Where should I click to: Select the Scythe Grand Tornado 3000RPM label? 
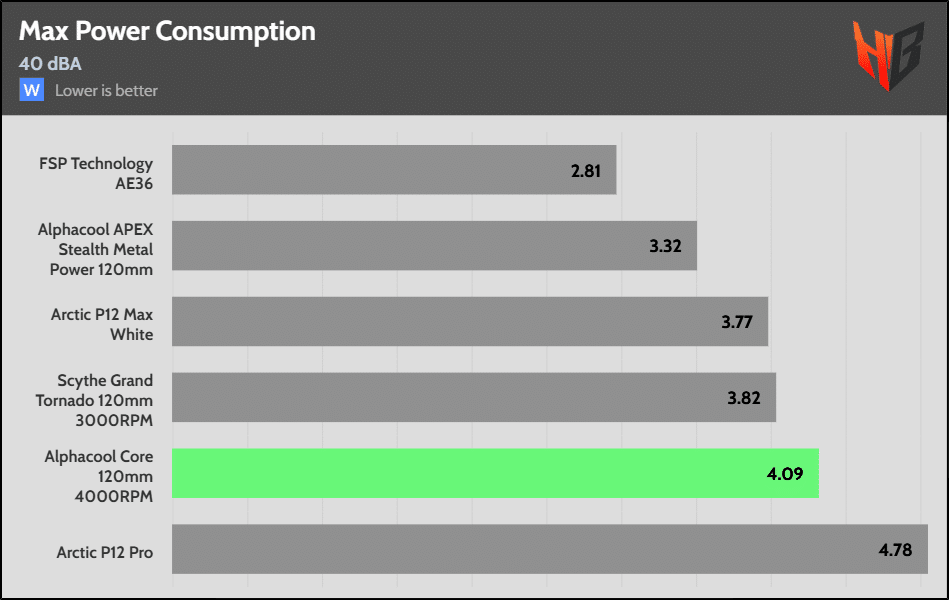(105, 399)
